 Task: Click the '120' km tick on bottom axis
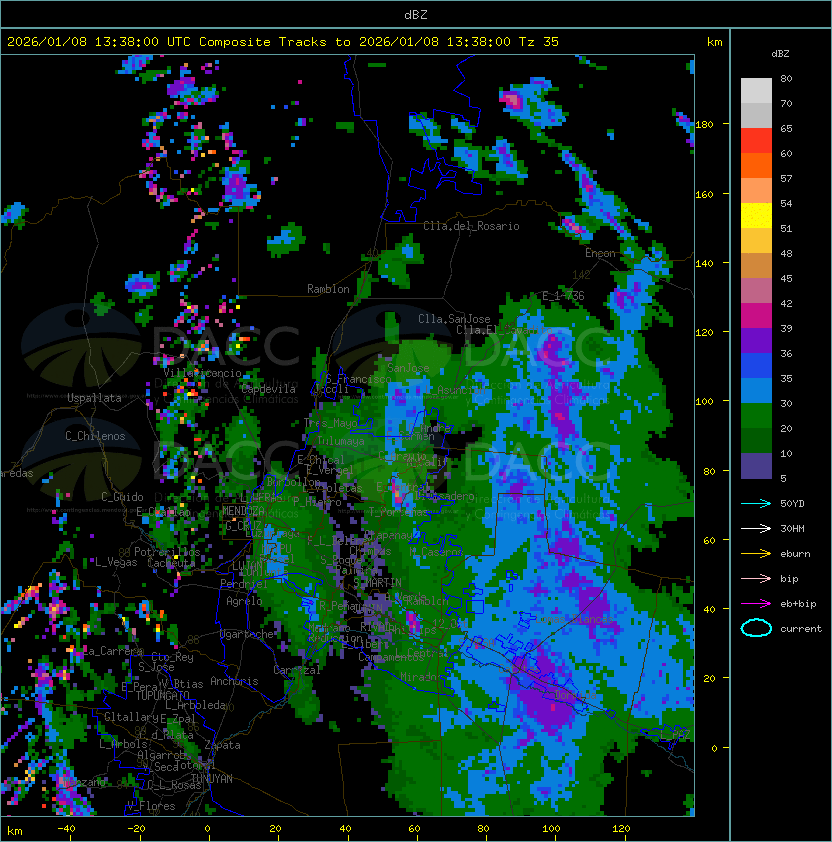[621, 829]
